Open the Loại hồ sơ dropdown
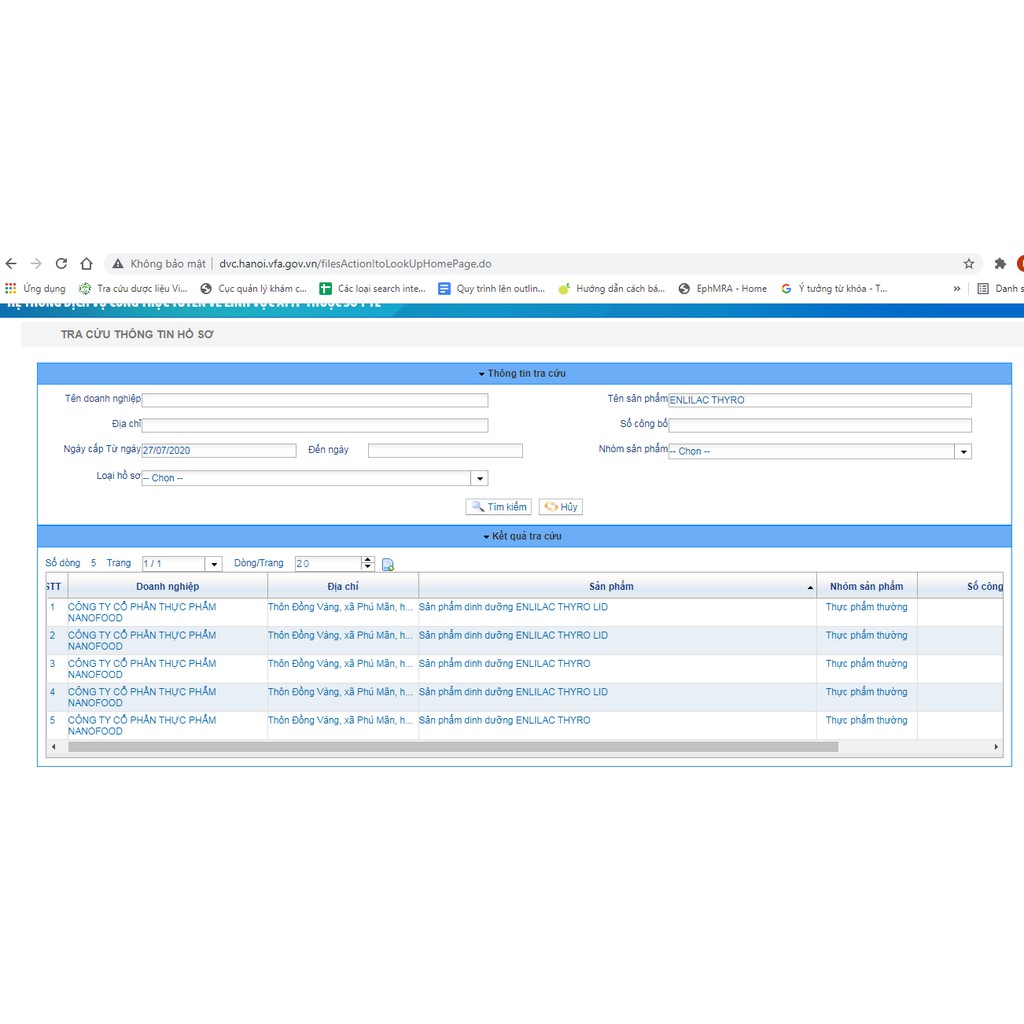The height and width of the screenshot is (1024, 1024). 480,478
